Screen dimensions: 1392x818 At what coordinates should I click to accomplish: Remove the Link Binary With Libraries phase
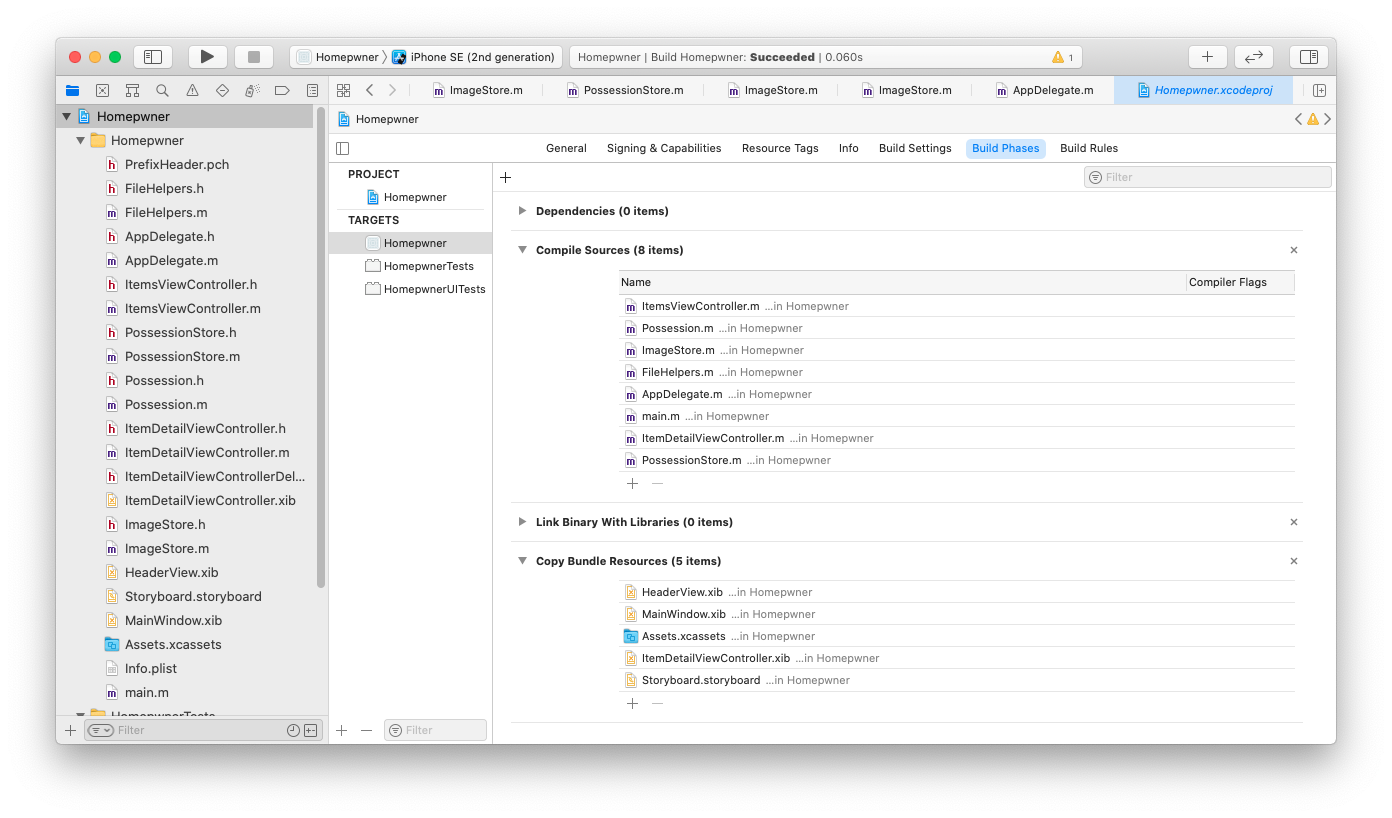(1294, 522)
